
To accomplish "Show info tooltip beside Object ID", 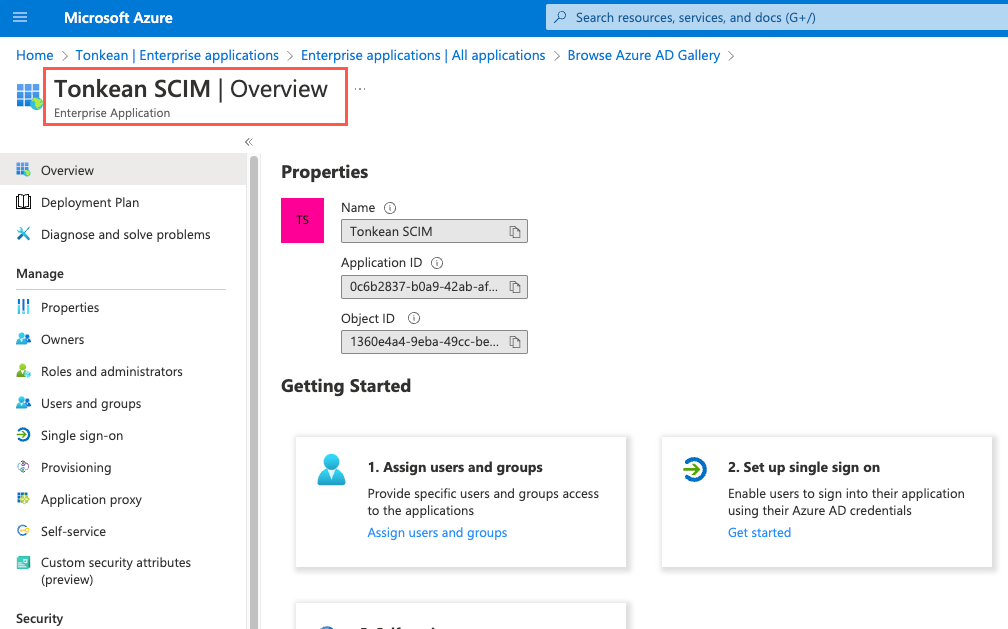I will pos(414,319).
